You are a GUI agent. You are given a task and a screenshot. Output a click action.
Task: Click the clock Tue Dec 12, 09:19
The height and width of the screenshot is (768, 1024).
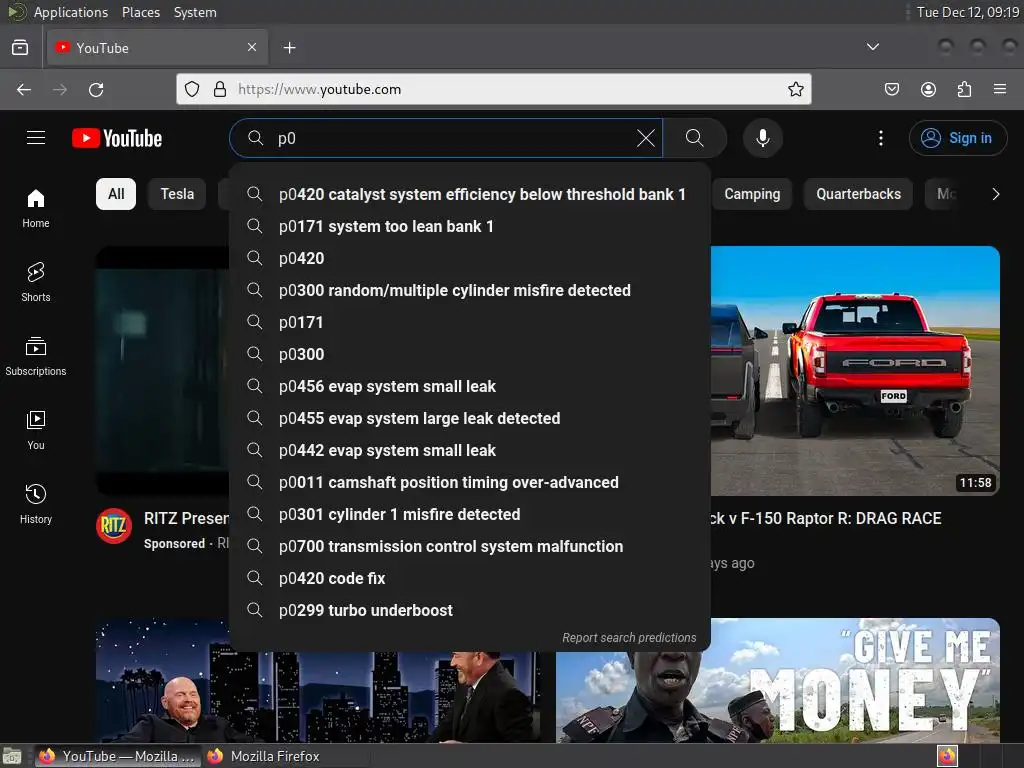coord(967,12)
